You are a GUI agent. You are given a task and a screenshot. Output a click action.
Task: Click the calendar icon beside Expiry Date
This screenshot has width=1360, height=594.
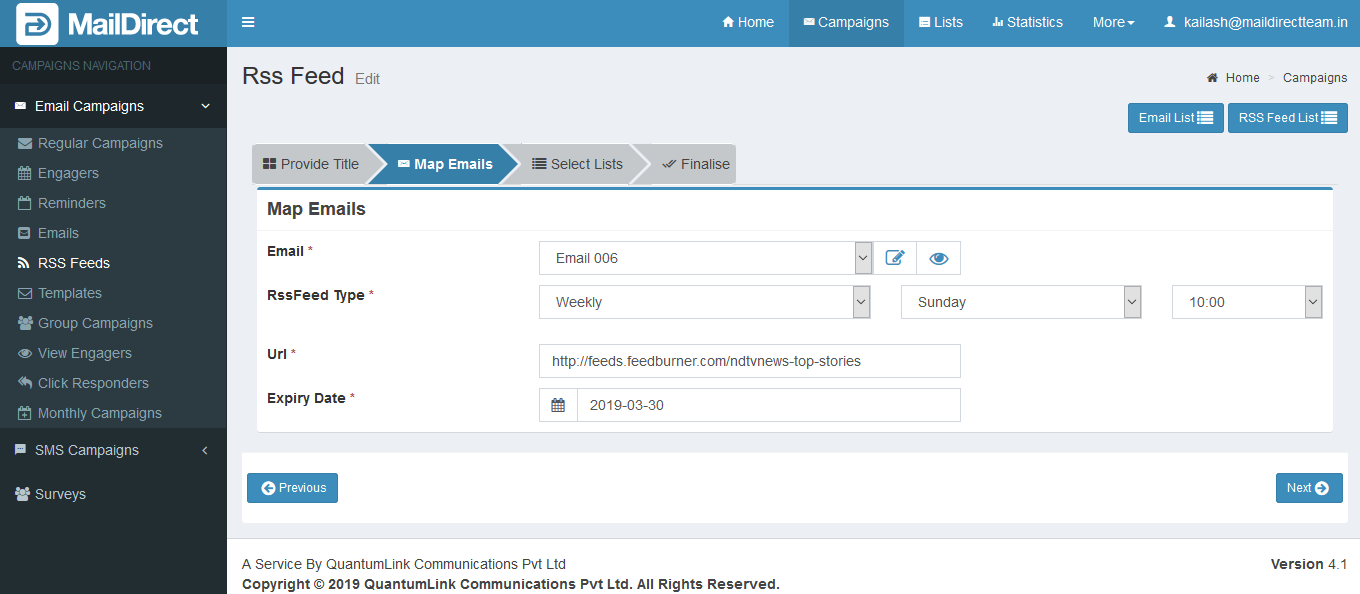tap(558, 405)
